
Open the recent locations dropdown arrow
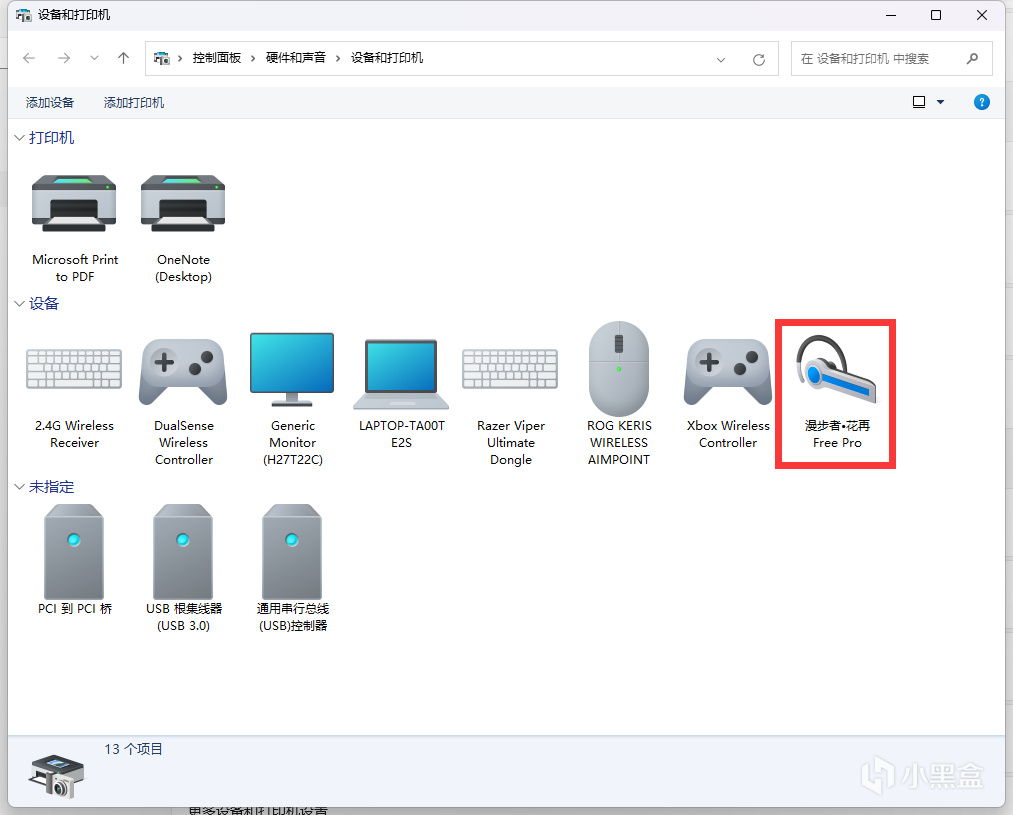[x=94, y=58]
